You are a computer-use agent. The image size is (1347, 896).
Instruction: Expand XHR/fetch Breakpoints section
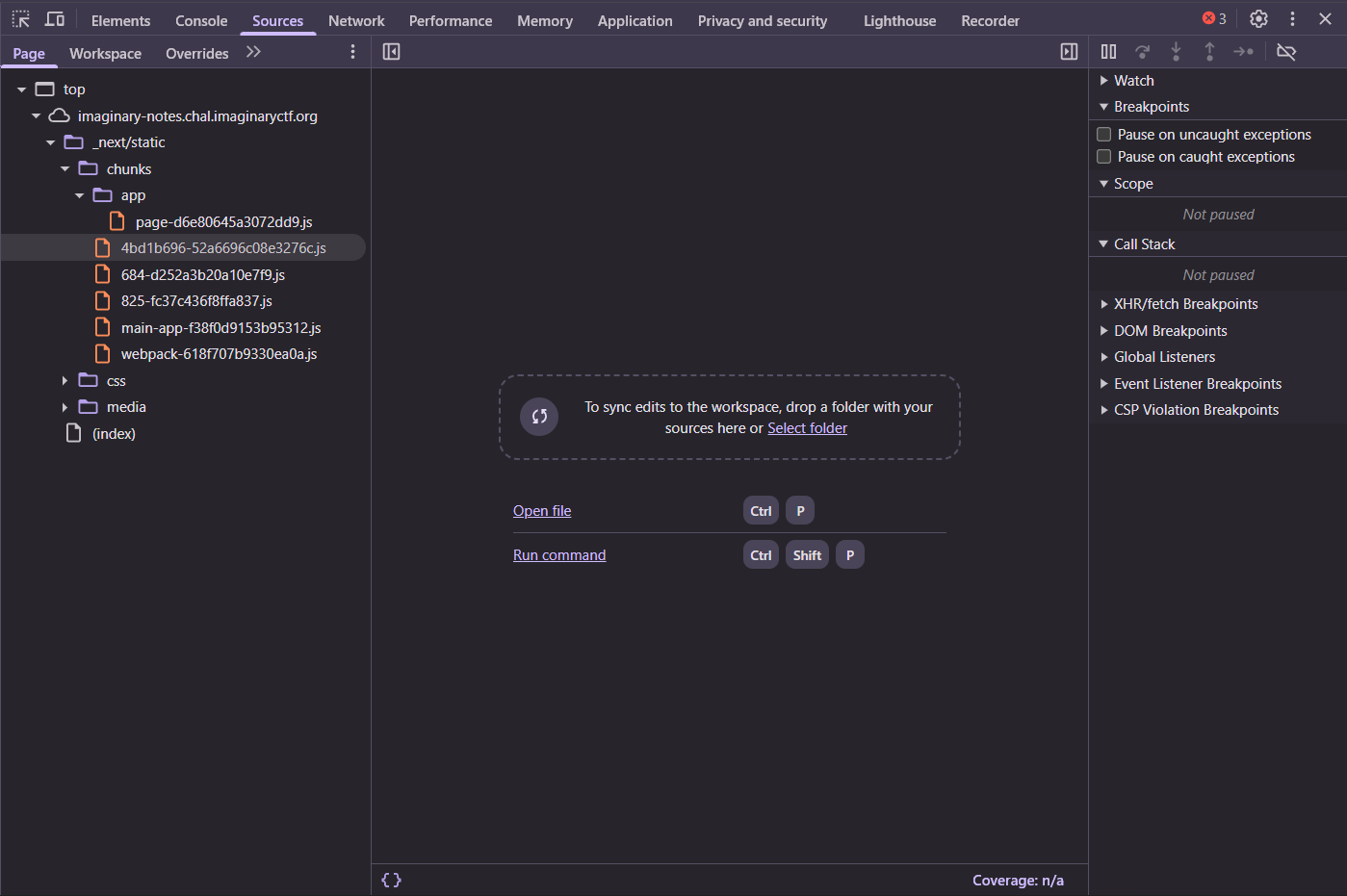pyautogui.click(x=1185, y=304)
